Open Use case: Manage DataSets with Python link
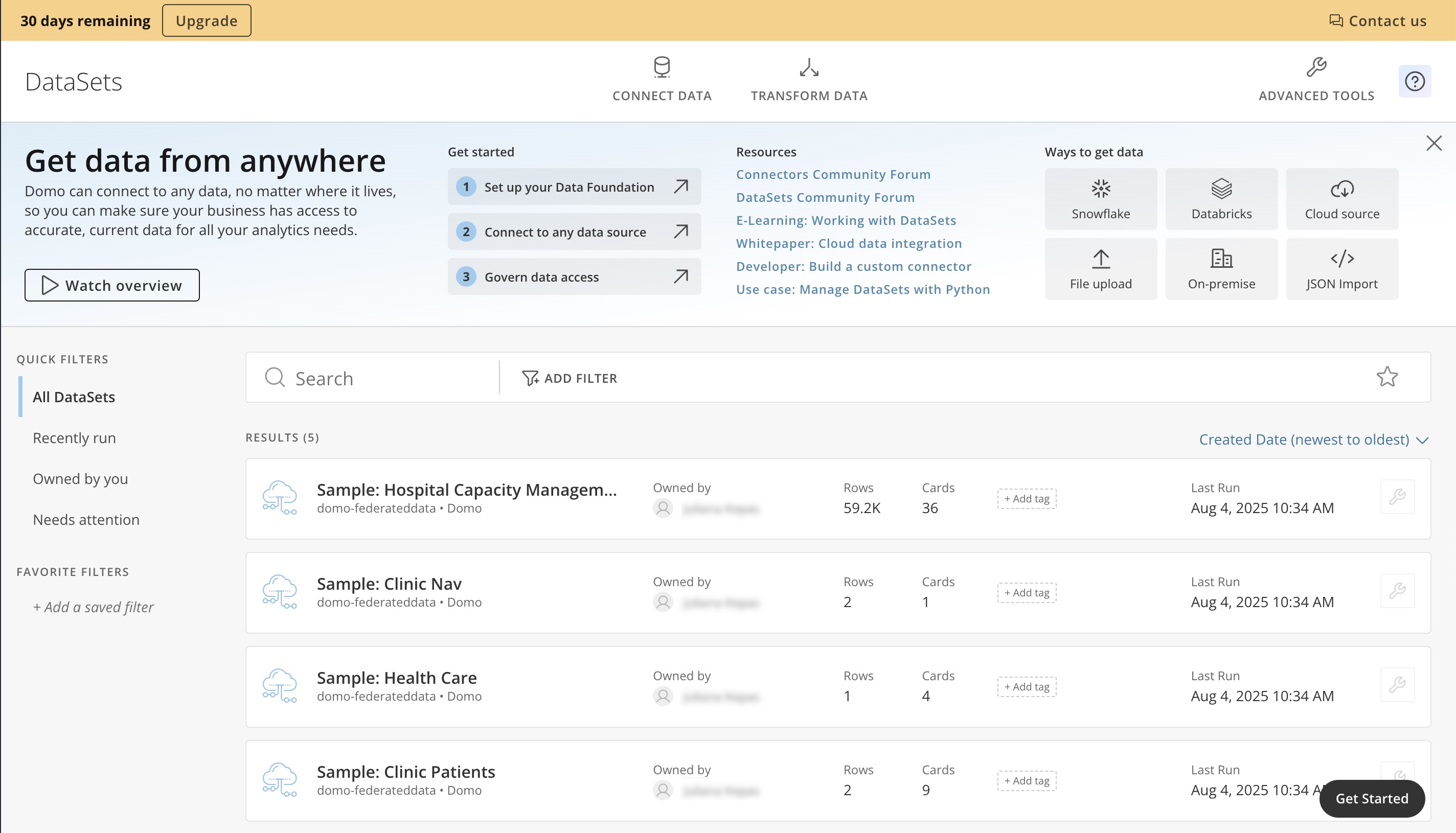Screen dimensions: 1456x833 [863, 289]
